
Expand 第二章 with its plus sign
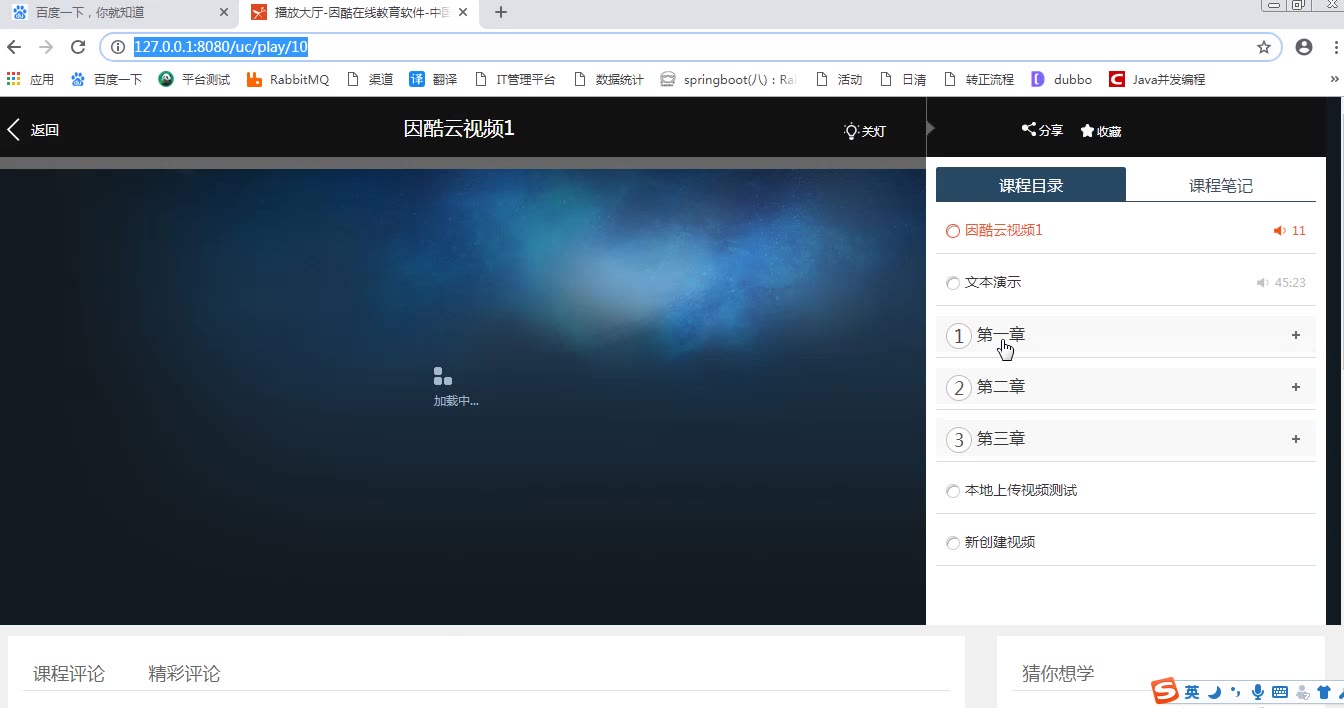pyautogui.click(x=1295, y=387)
